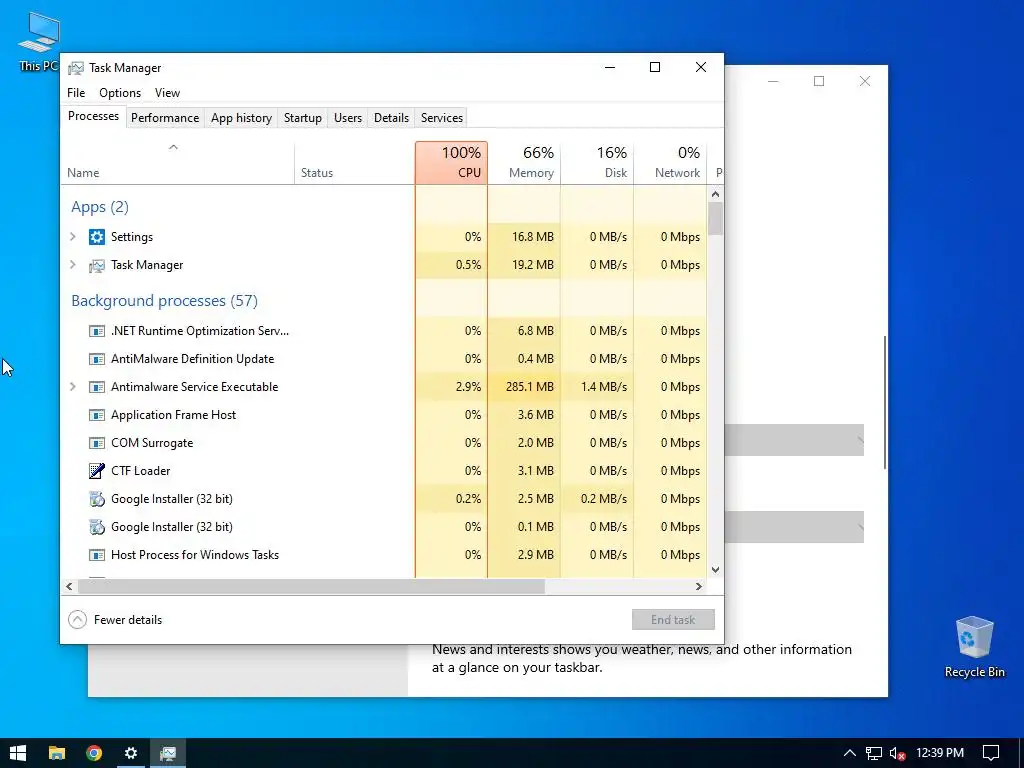Screen dimensions: 1024x768
Task: Select the Recycle Bin desktop icon
Action: (x=974, y=647)
